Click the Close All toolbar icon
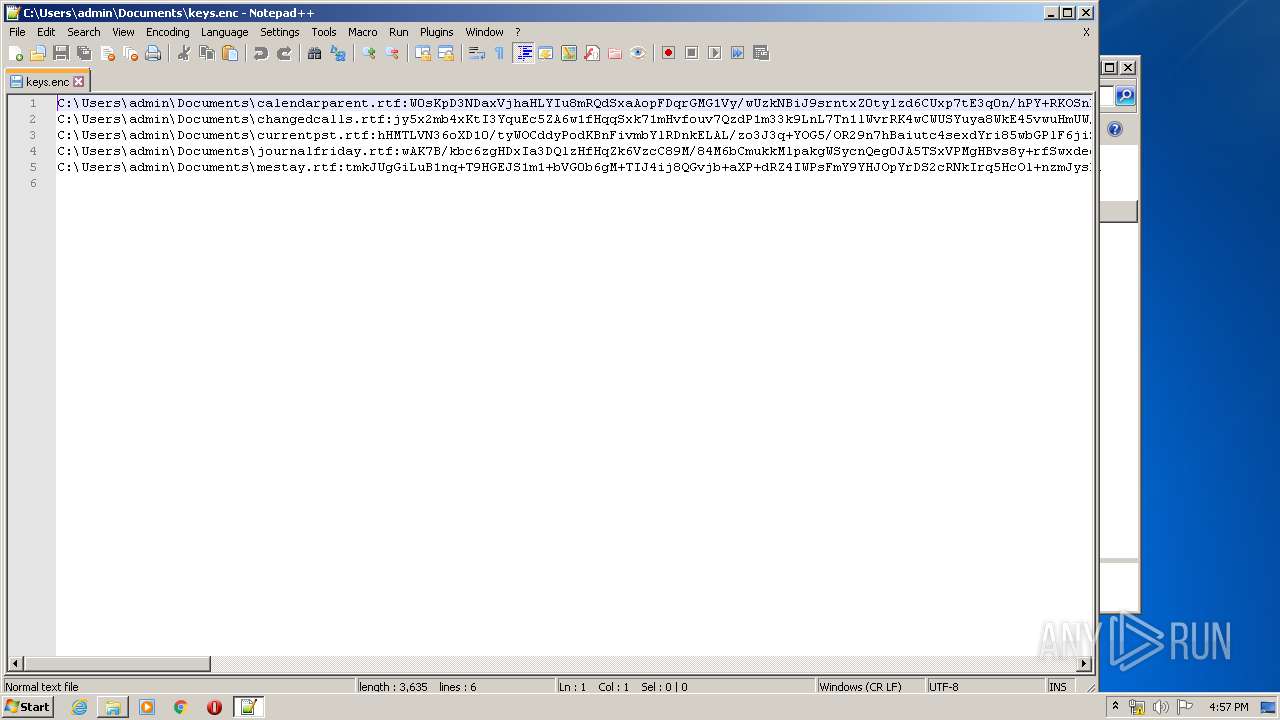 (130, 53)
